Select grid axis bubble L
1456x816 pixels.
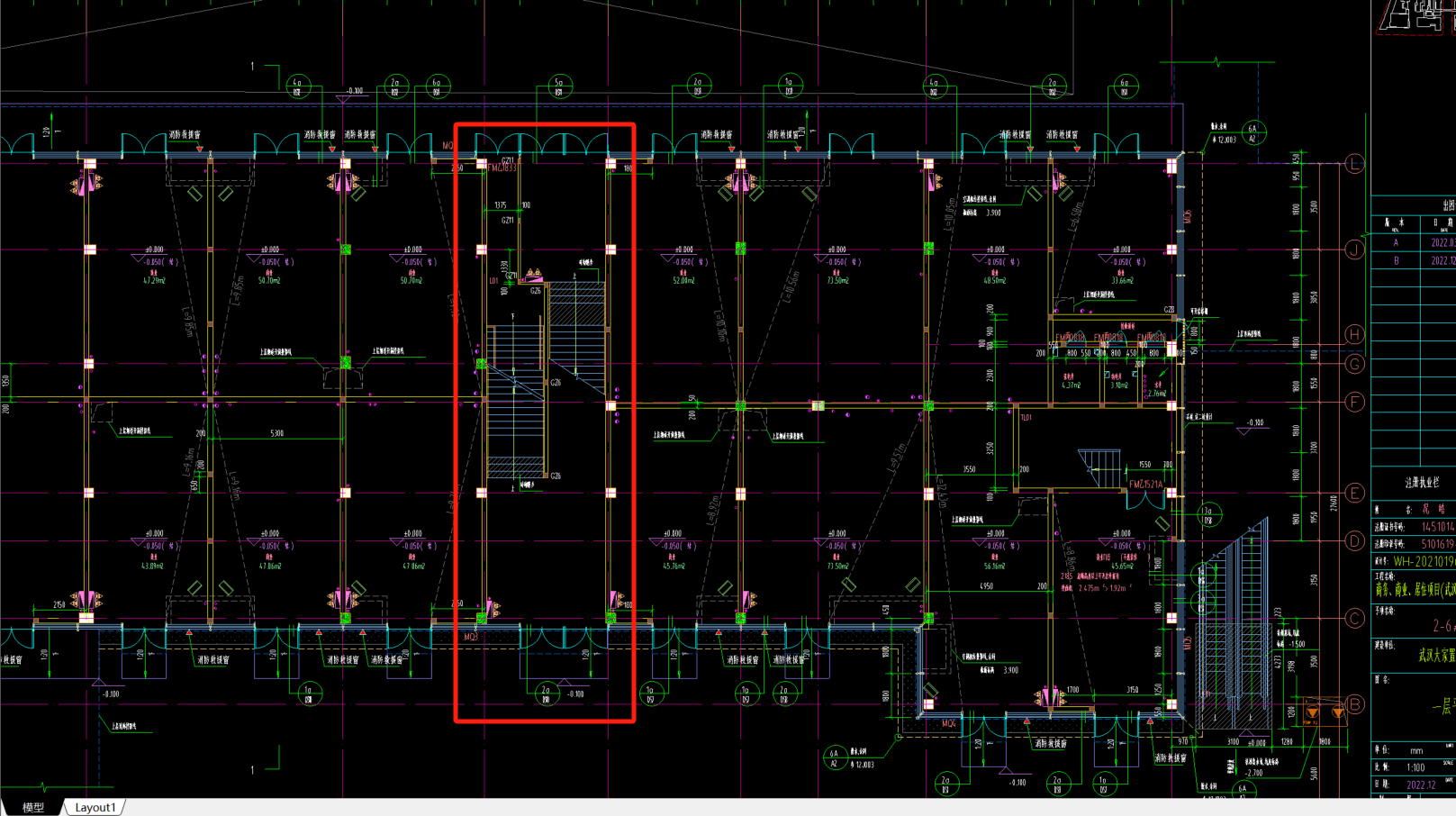click(1354, 164)
